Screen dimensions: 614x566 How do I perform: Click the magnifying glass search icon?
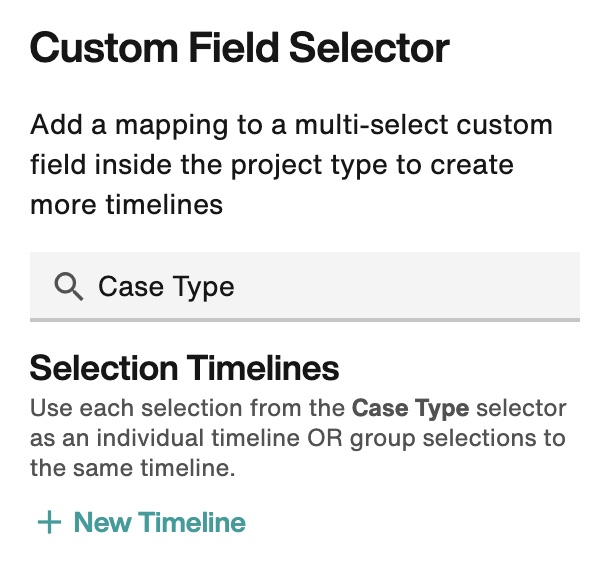pyautogui.click(x=69, y=287)
